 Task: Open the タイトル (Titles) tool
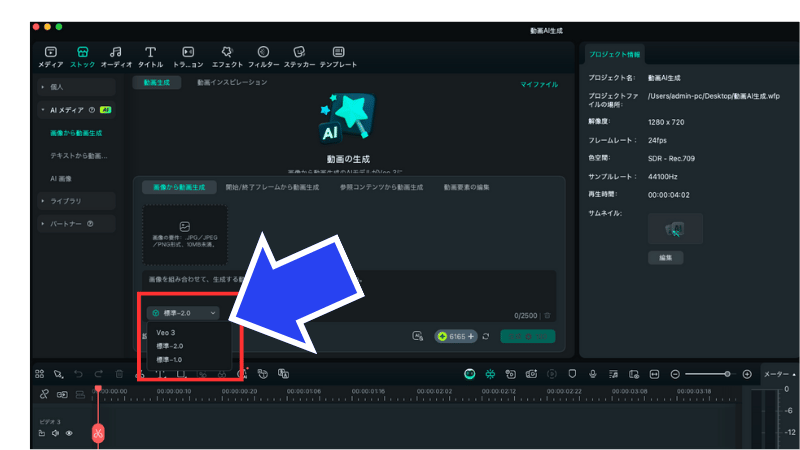point(150,51)
